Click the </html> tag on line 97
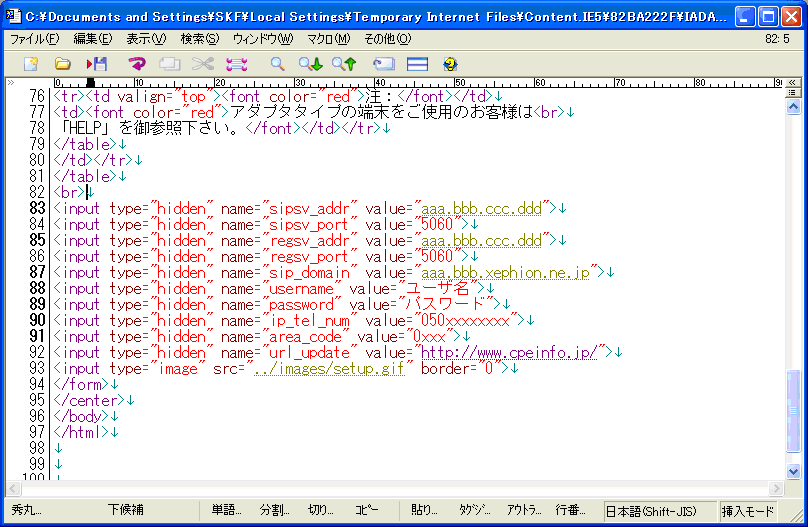Viewport: 808px width, 527px height. tap(81, 432)
